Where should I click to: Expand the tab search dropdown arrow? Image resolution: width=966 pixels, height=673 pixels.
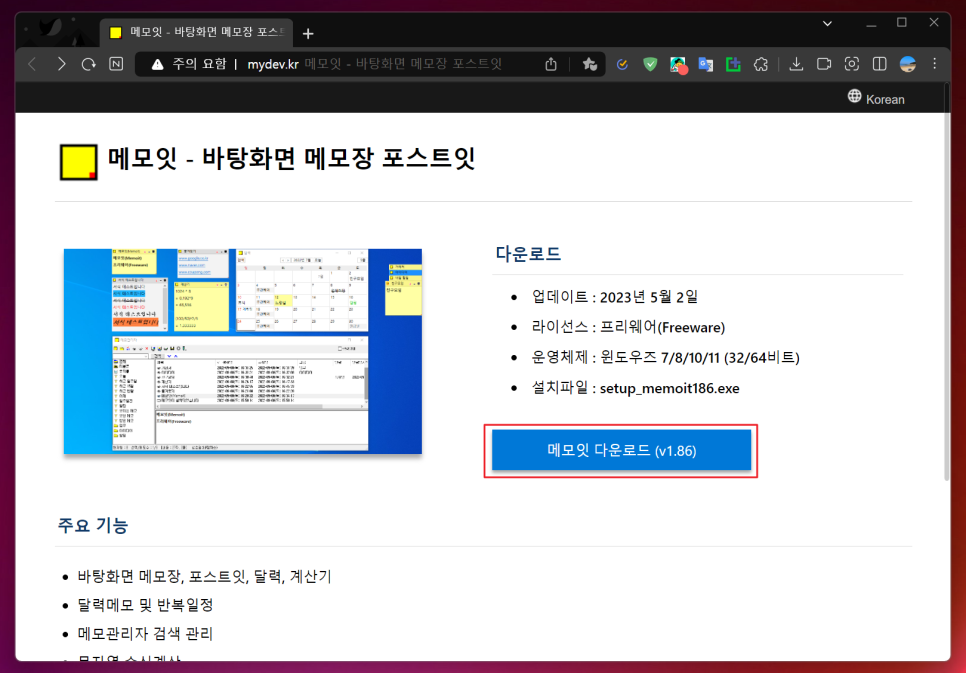pyautogui.click(x=827, y=23)
